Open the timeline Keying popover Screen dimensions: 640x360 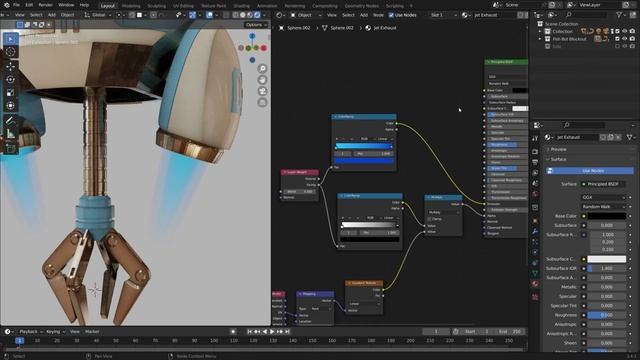(55, 332)
